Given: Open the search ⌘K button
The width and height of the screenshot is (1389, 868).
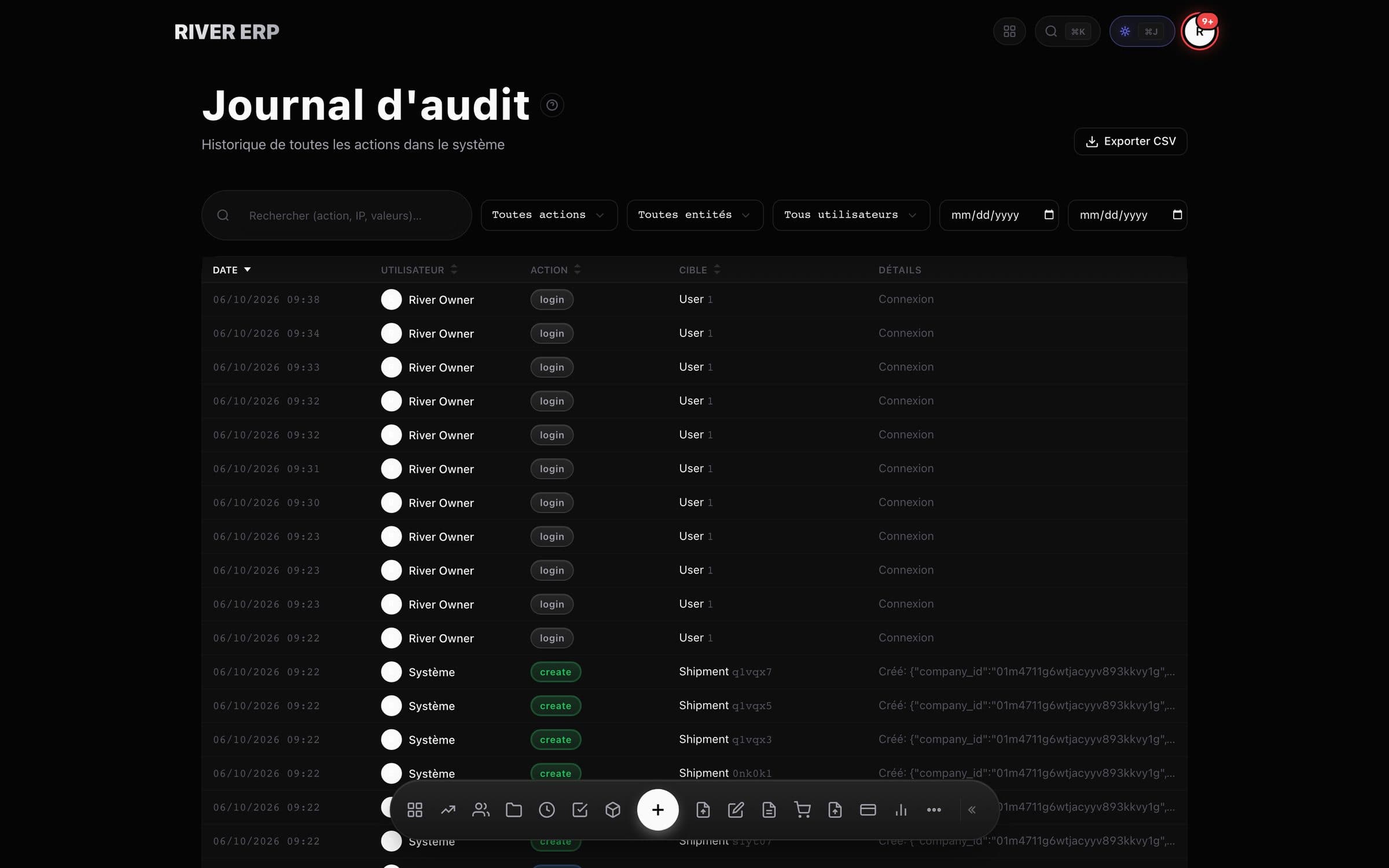Looking at the screenshot, I should 1067,31.
